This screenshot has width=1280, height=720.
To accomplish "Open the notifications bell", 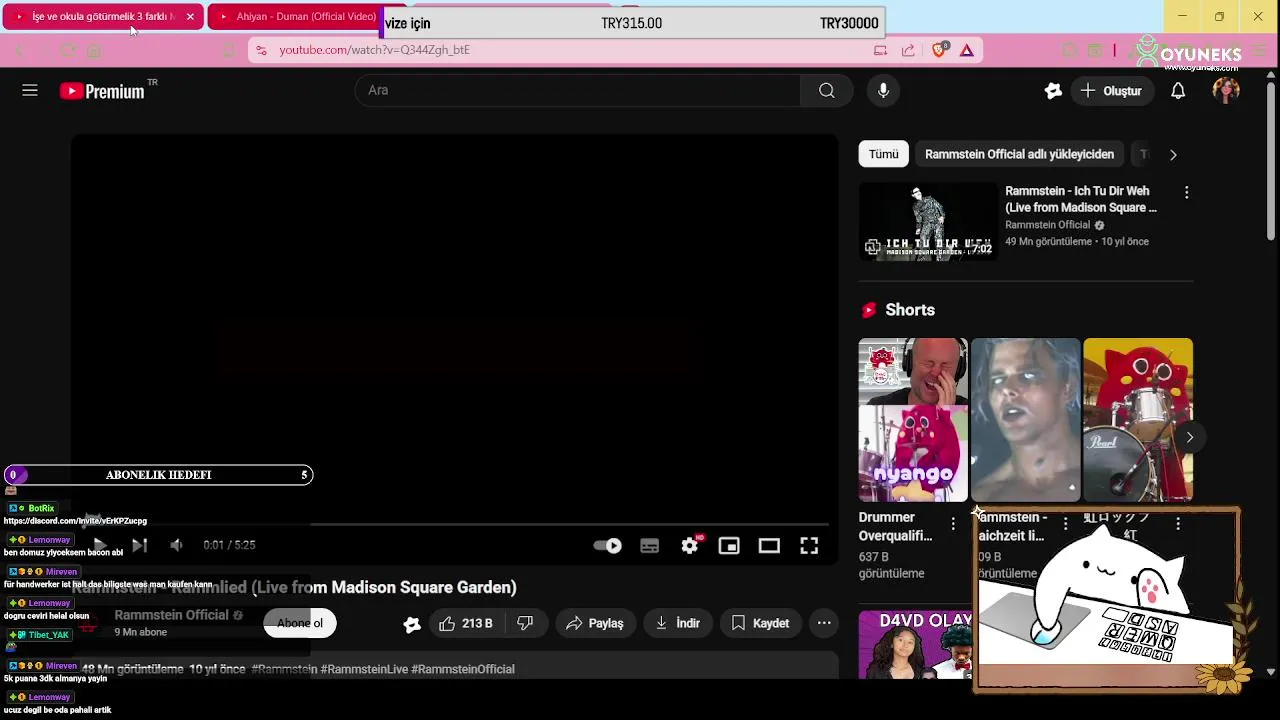I will click(1178, 91).
